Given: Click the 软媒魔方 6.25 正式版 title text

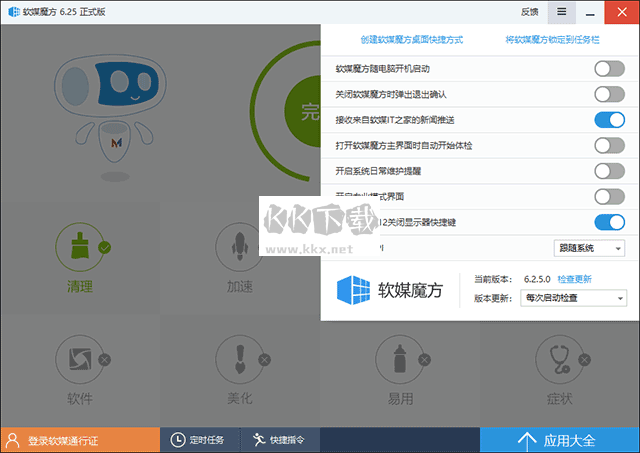Looking at the screenshot, I should [64, 12].
